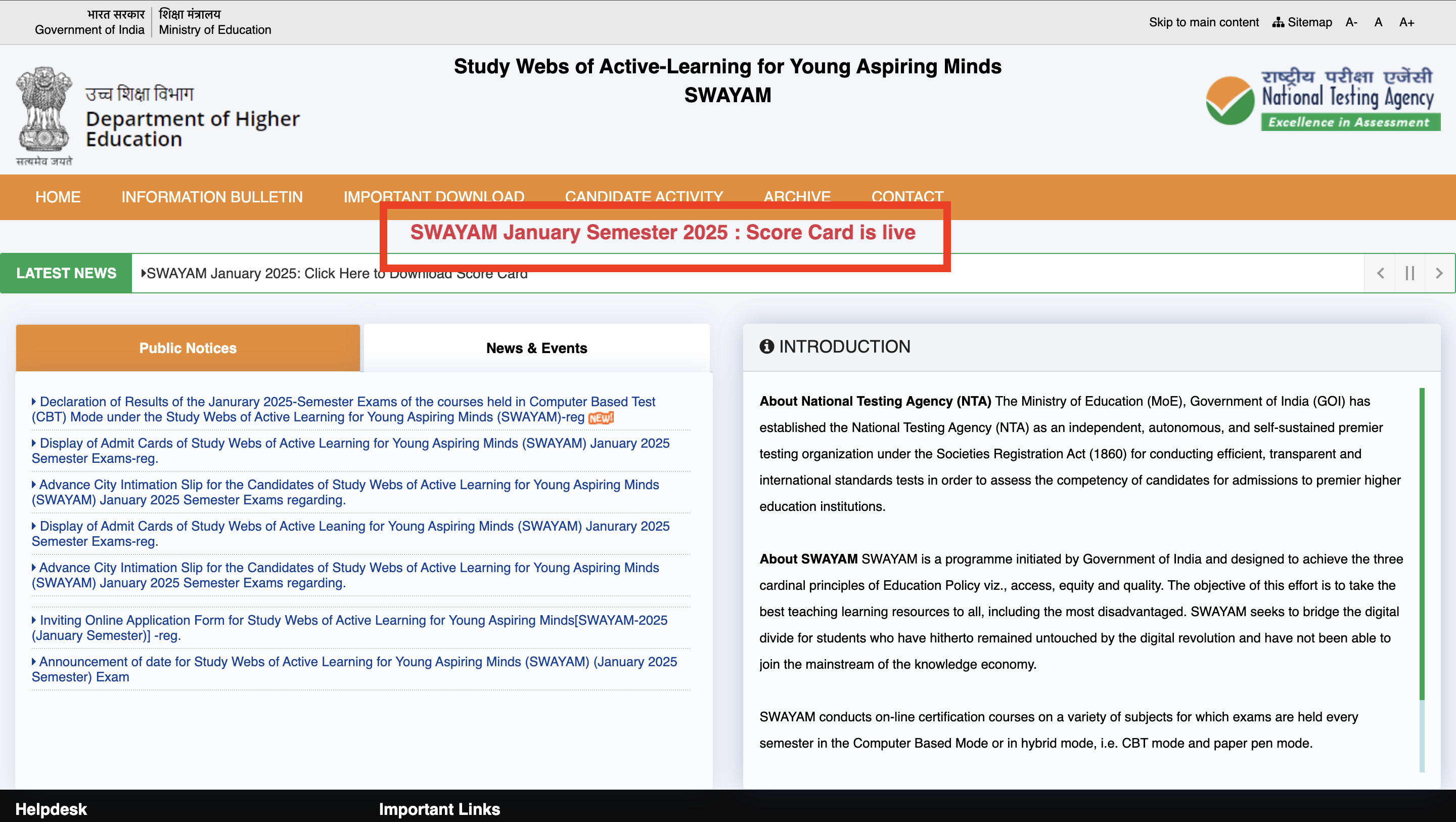This screenshot has width=1456, height=822.
Task: Click Skip to main content link
Action: point(1203,22)
